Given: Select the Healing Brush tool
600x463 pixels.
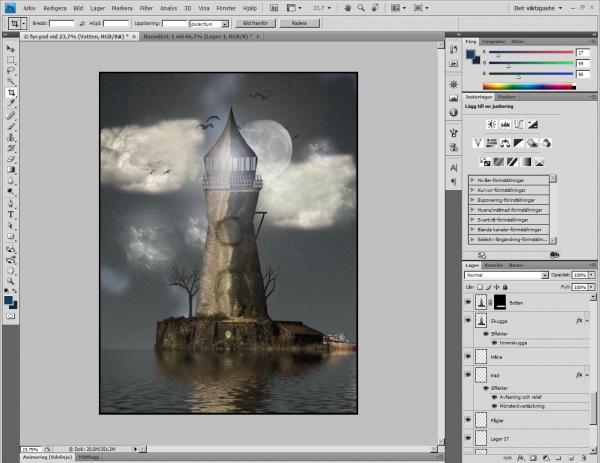Looking at the screenshot, I should click(x=10, y=116).
